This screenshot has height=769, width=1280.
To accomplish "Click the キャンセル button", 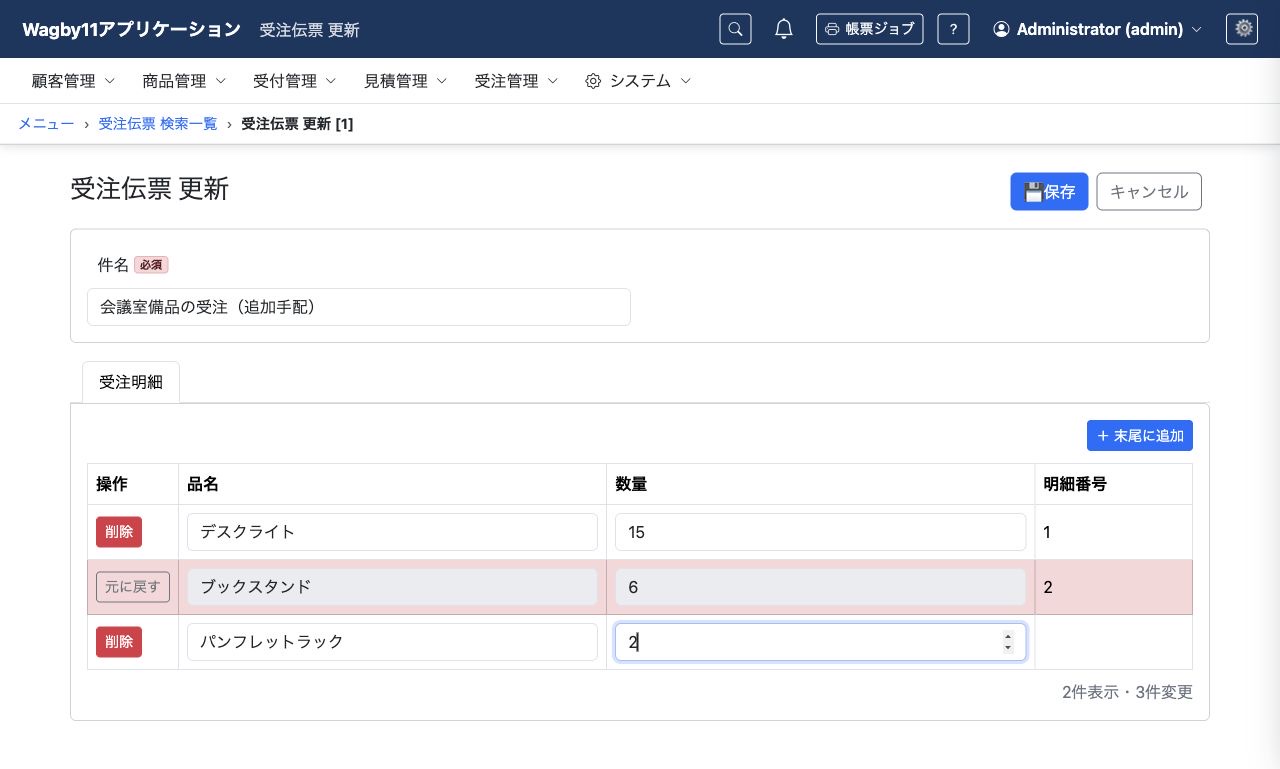I will (x=1149, y=192).
